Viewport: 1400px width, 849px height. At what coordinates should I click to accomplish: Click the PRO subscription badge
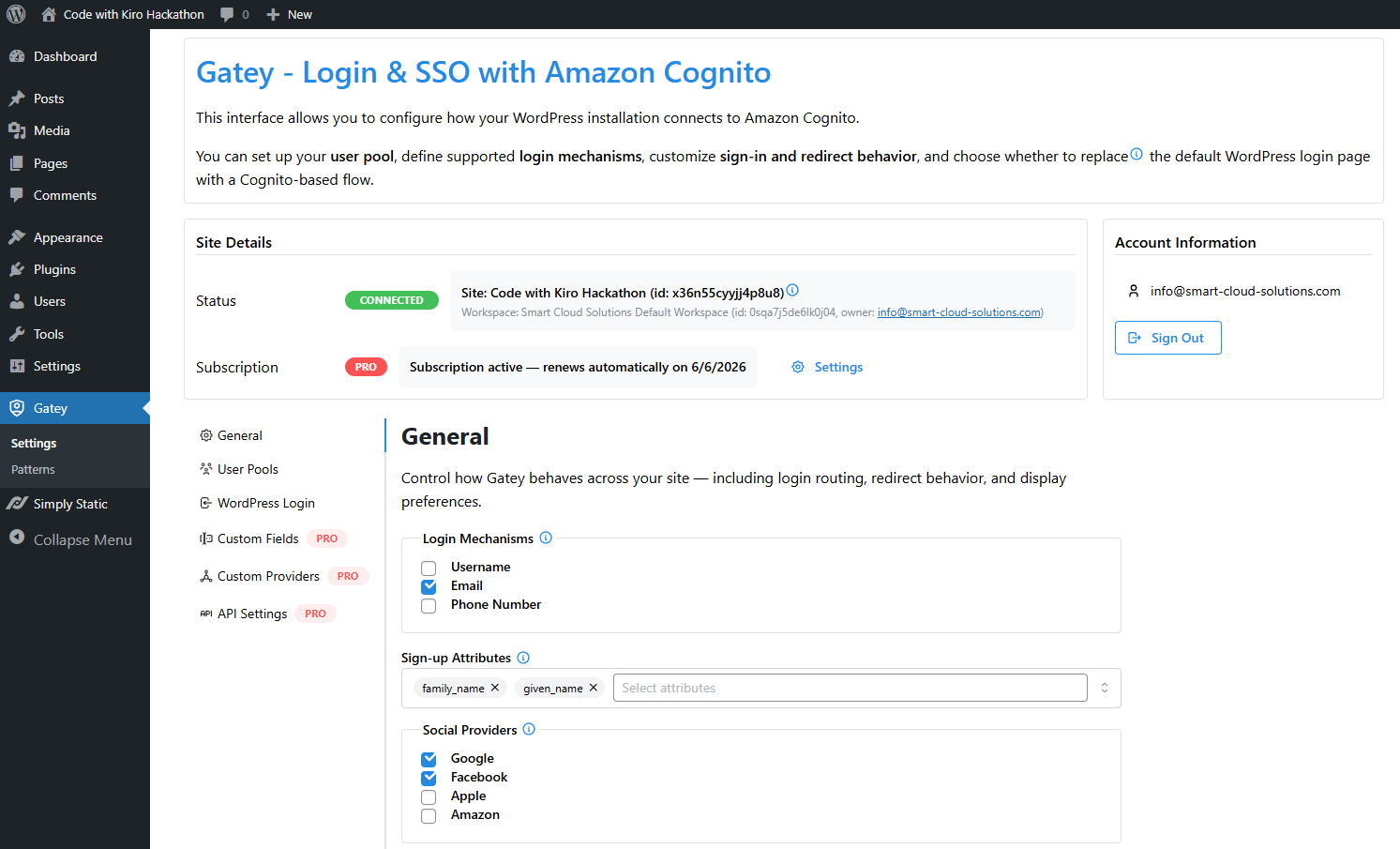coord(366,367)
